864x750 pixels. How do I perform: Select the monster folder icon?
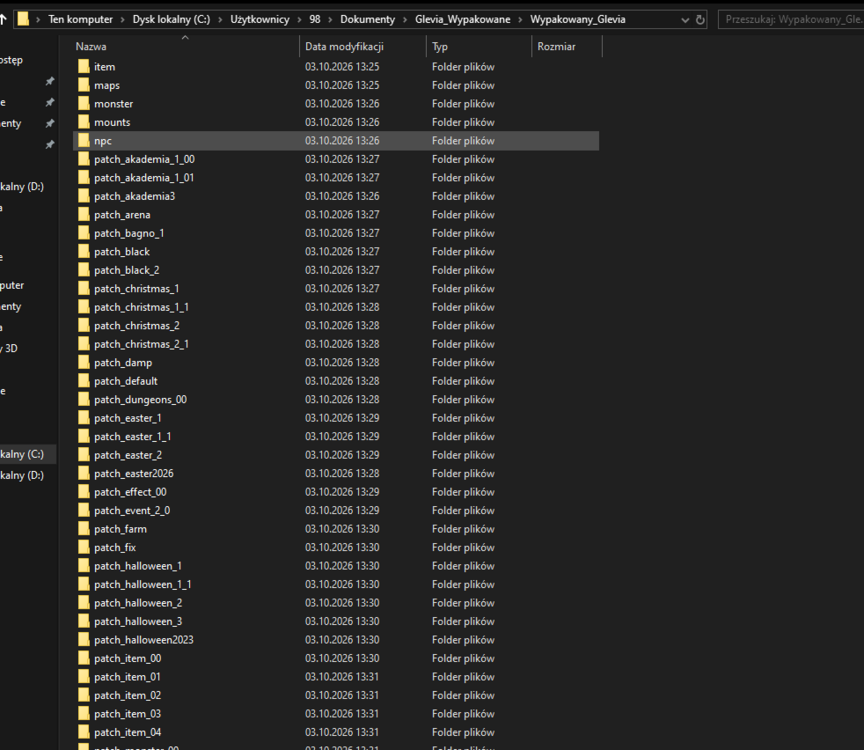[84, 104]
